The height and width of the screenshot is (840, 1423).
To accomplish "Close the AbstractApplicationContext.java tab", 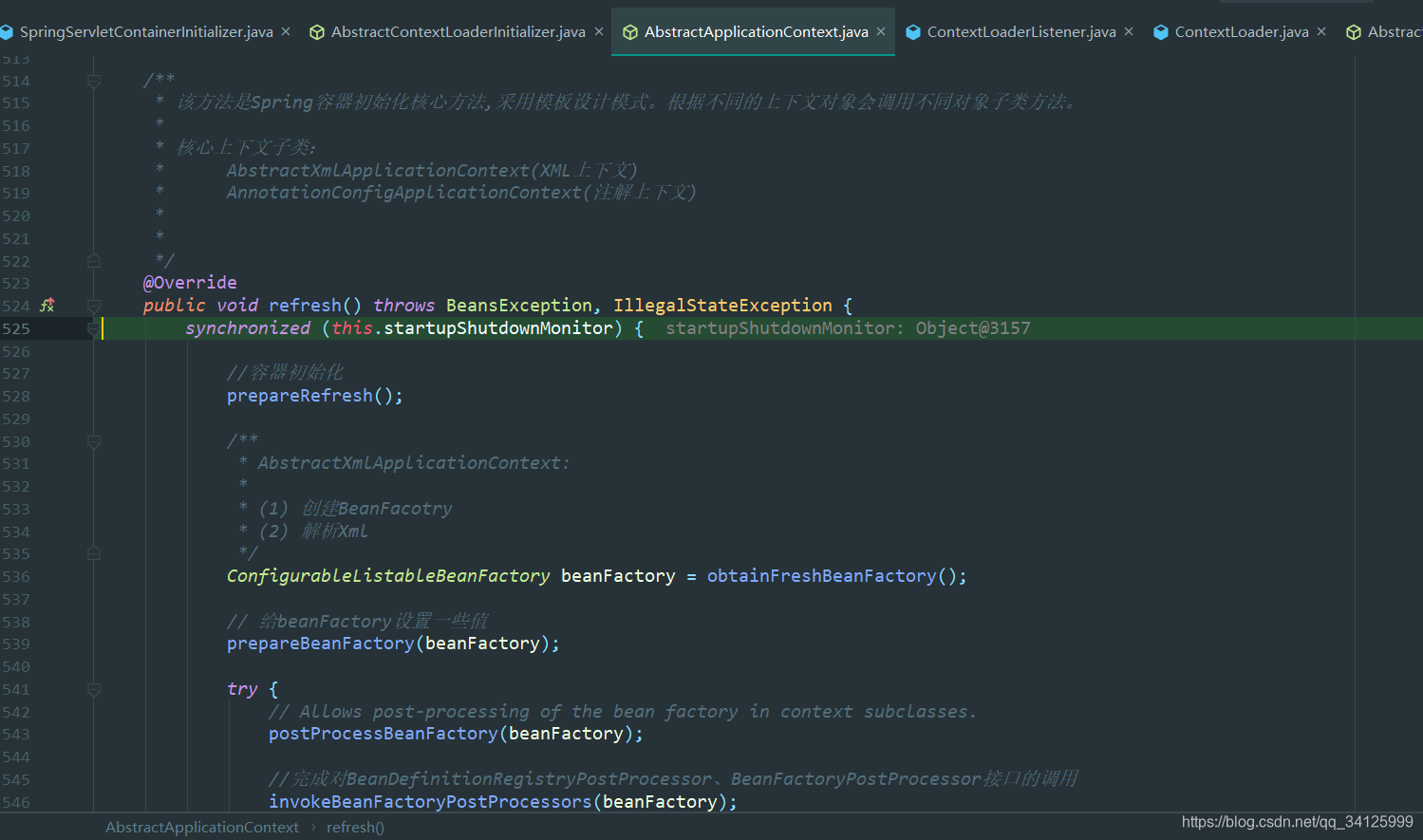I will [881, 32].
